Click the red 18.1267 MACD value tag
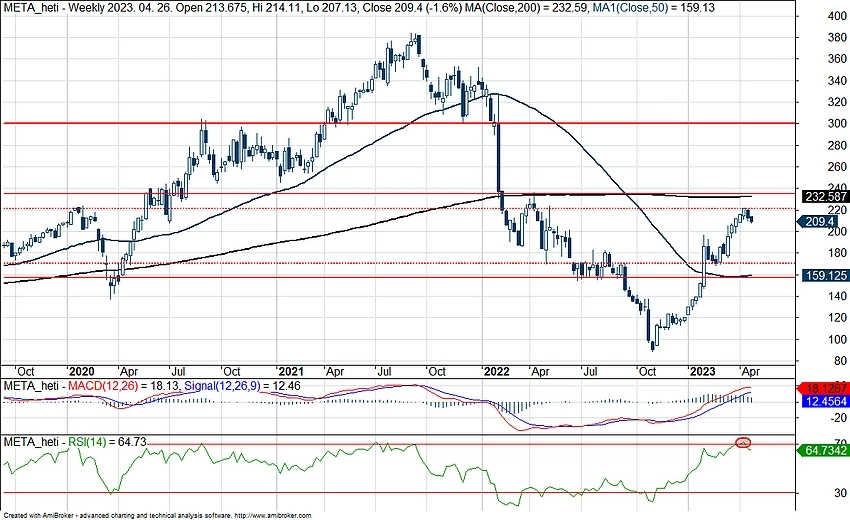 pyautogui.click(x=822, y=388)
